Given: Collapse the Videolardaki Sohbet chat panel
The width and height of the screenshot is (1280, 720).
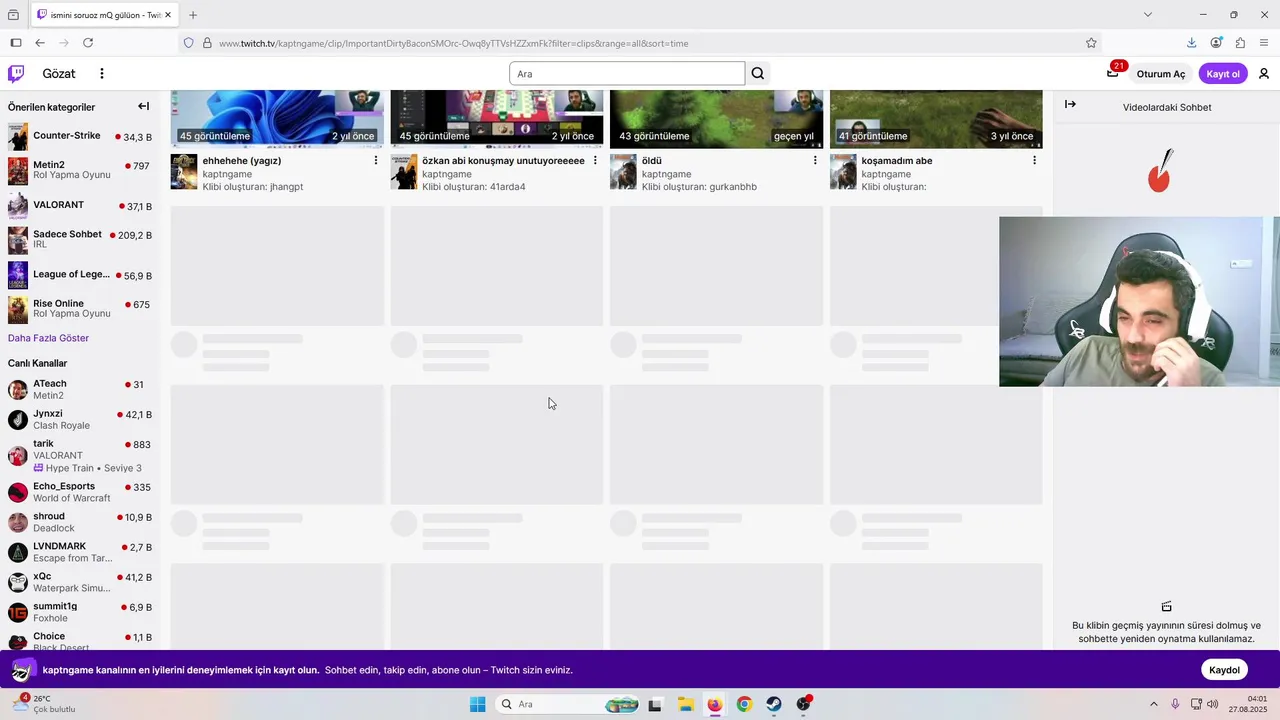Looking at the screenshot, I should (x=1070, y=104).
